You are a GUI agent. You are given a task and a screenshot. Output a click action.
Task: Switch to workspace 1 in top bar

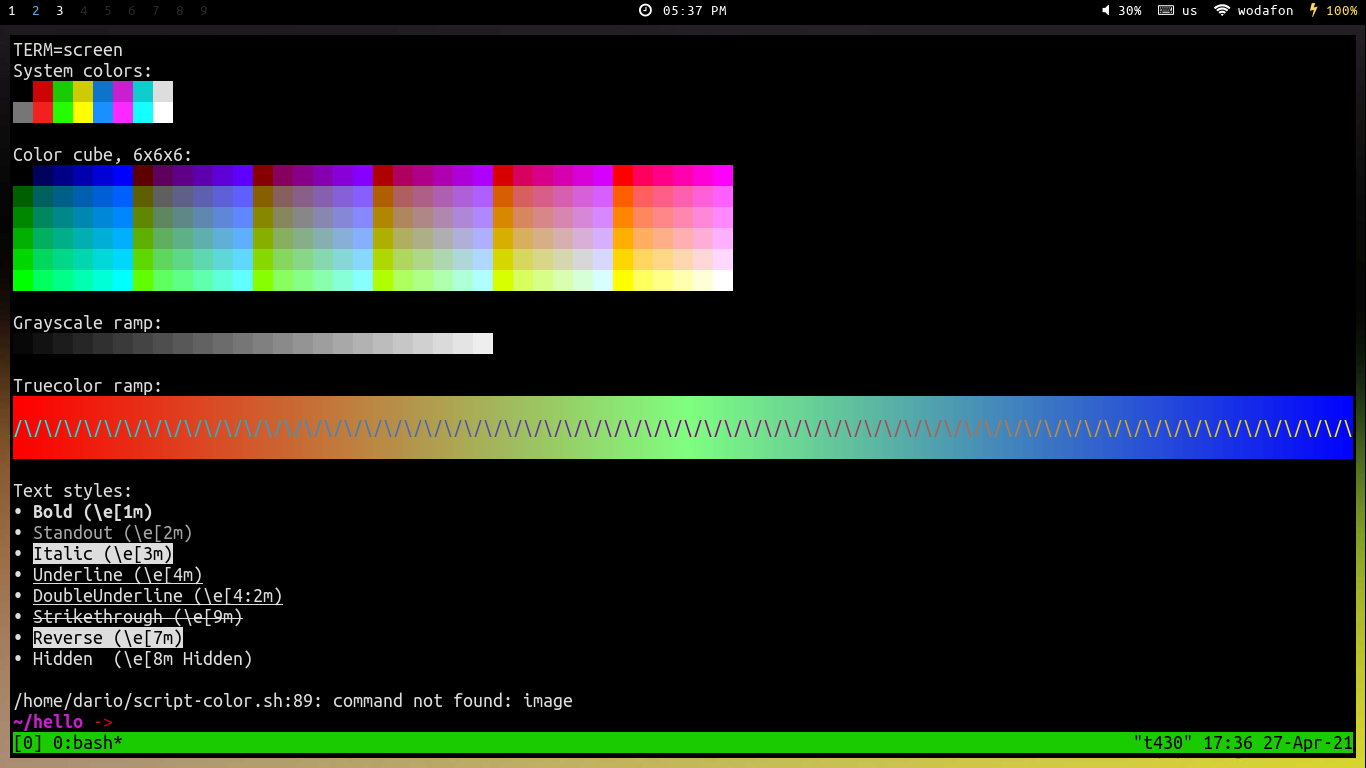(12, 10)
